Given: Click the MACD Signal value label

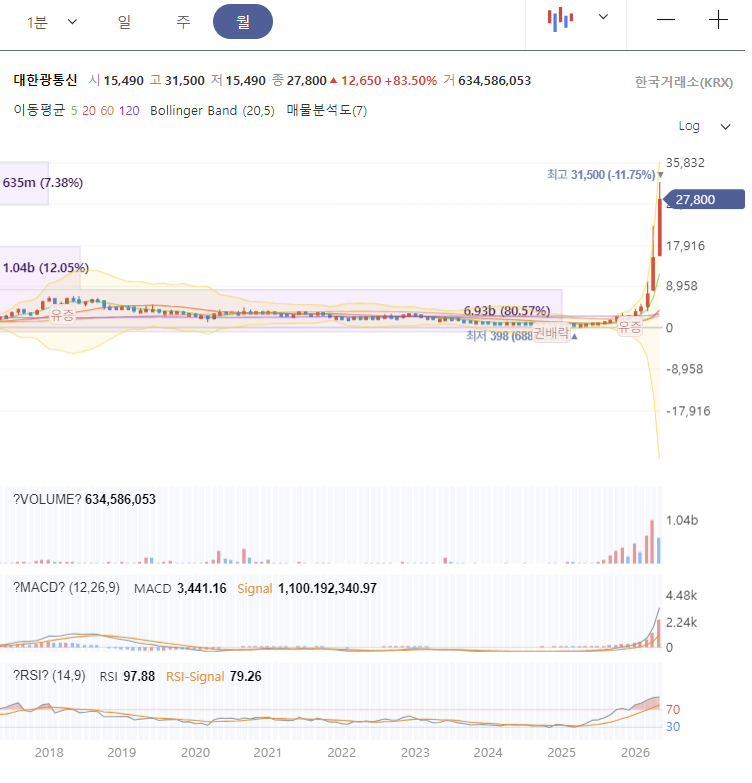Looking at the screenshot, I should [x=255, y=589].
